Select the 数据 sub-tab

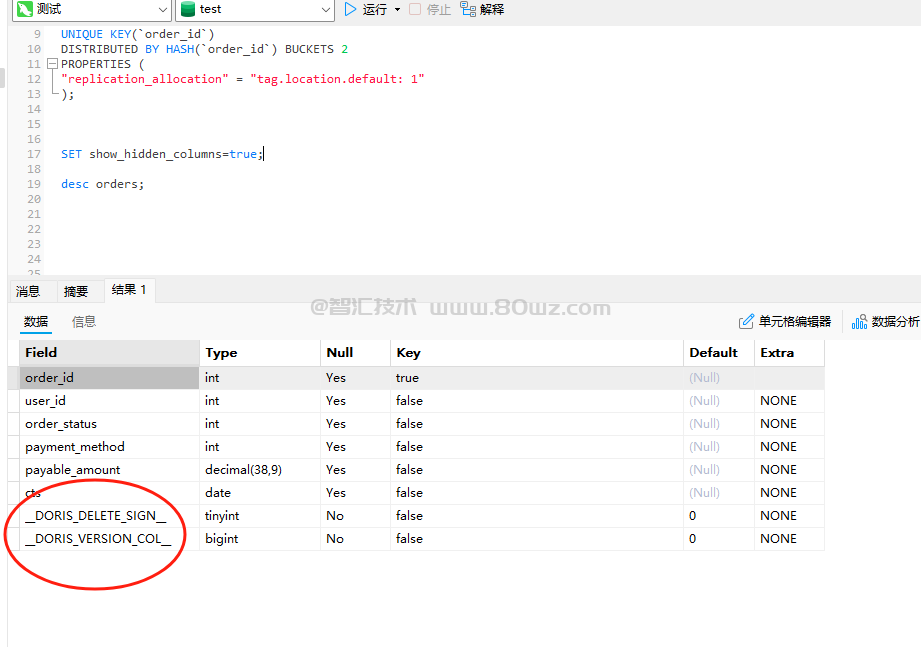pyautogui.click(x=36, y=321)
